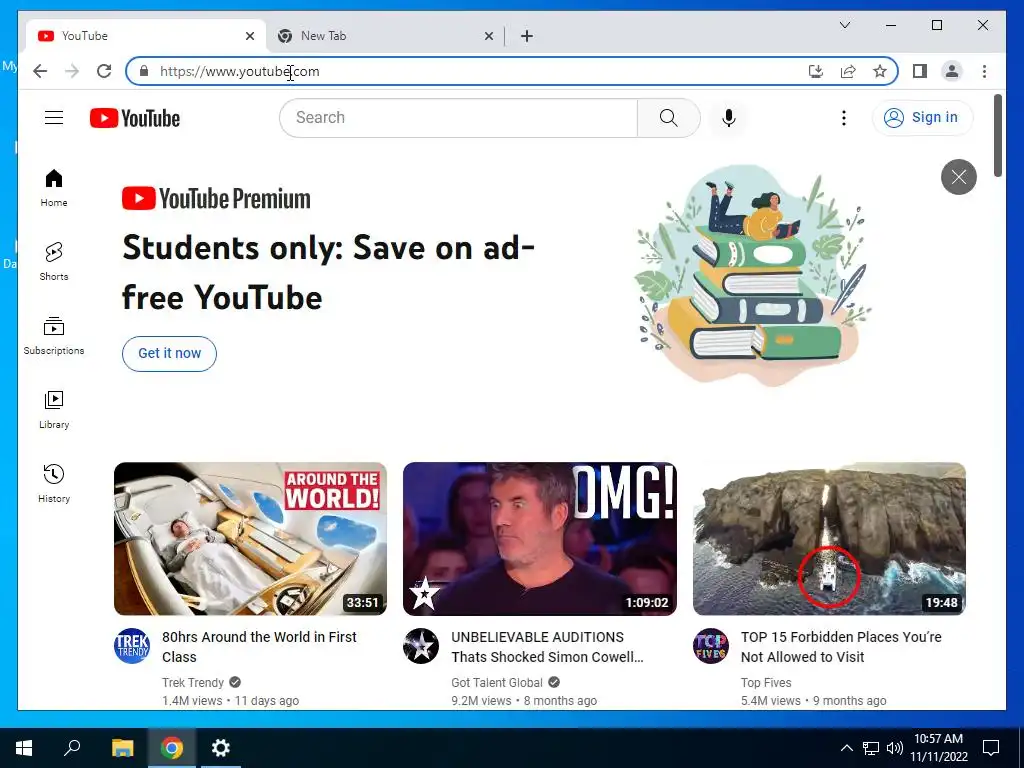Click install app icon in address bar

pyautogui.click(x=816, y=71)
